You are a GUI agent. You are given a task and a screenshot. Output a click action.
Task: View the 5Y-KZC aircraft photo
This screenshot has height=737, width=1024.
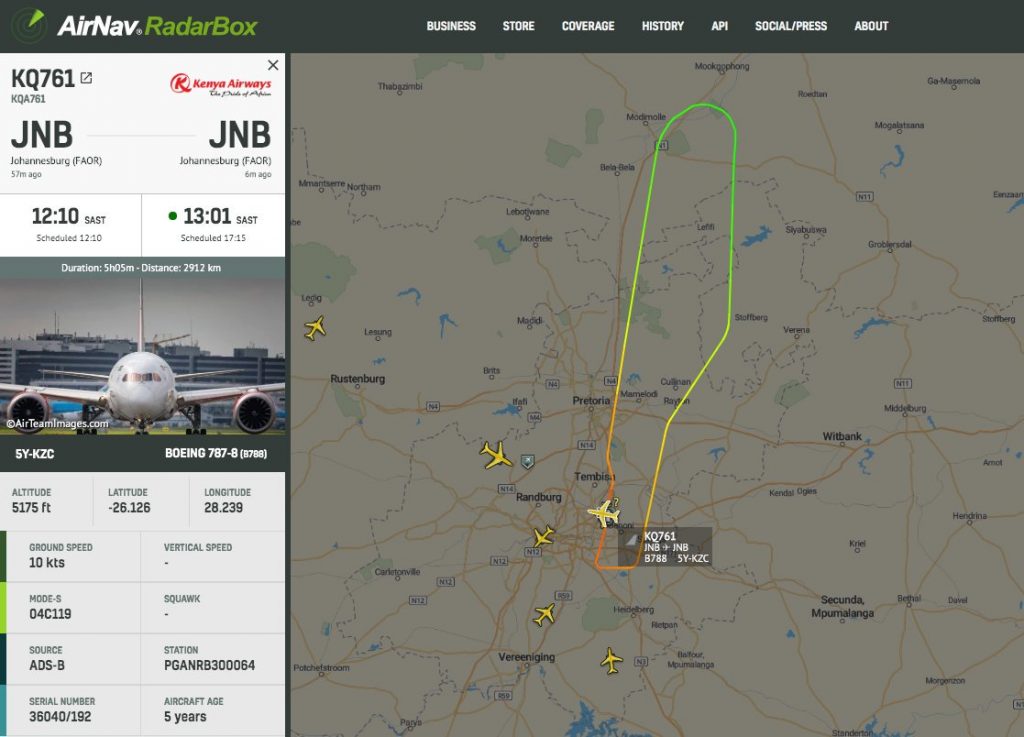click(142, 356)
